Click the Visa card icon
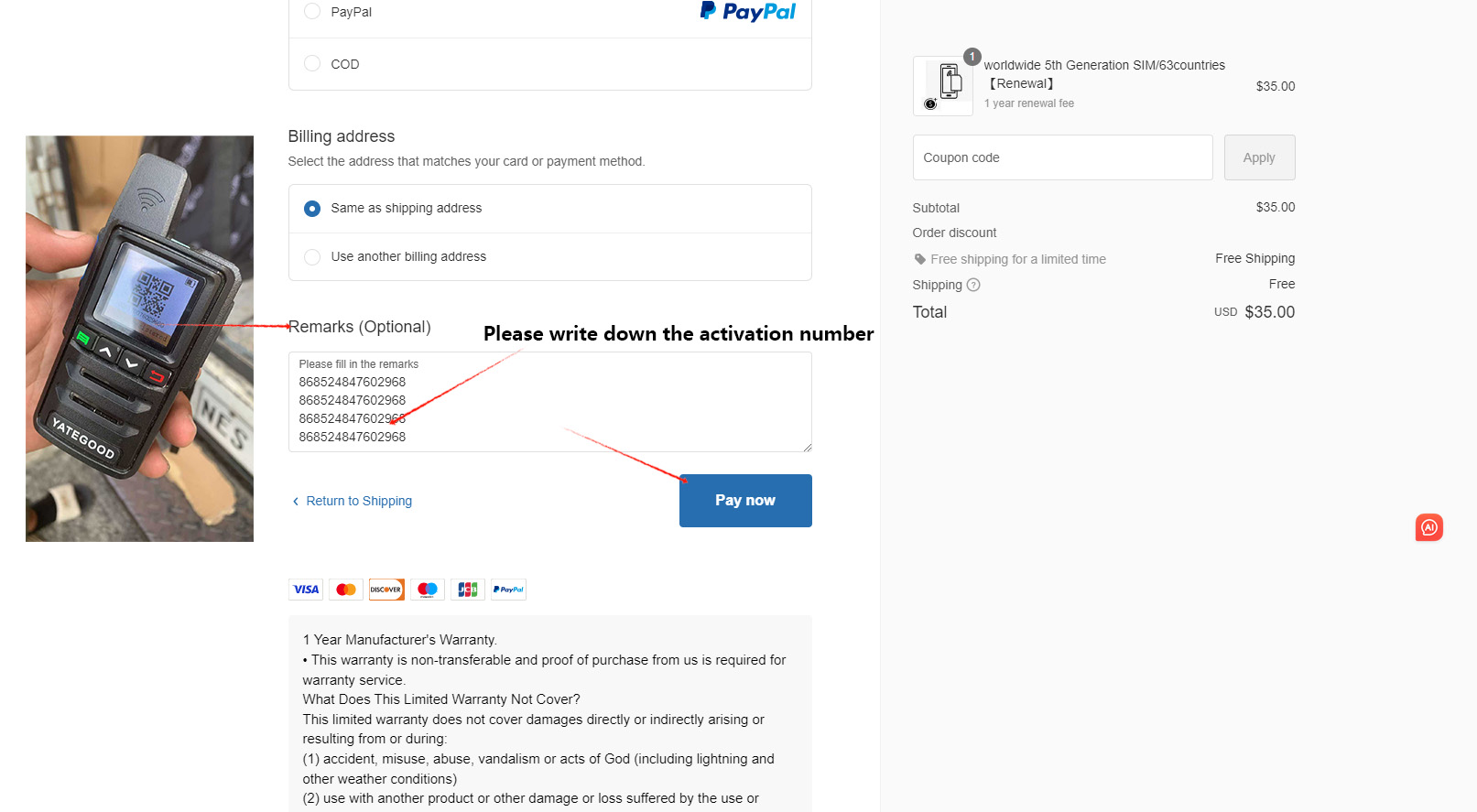This screenshot has width=1477, height=812. (306, 590)
